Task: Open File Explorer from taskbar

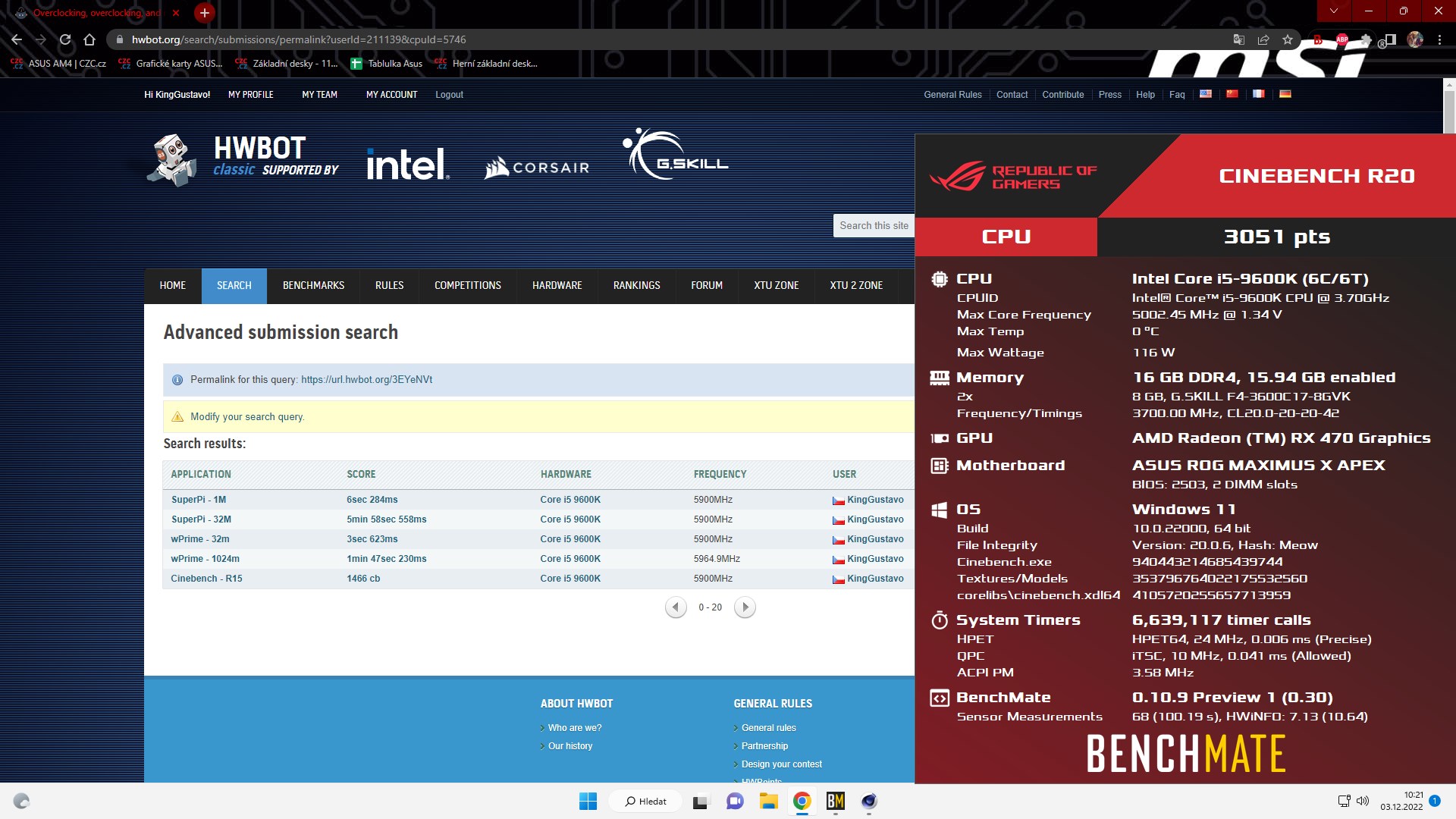Action: 769,801
